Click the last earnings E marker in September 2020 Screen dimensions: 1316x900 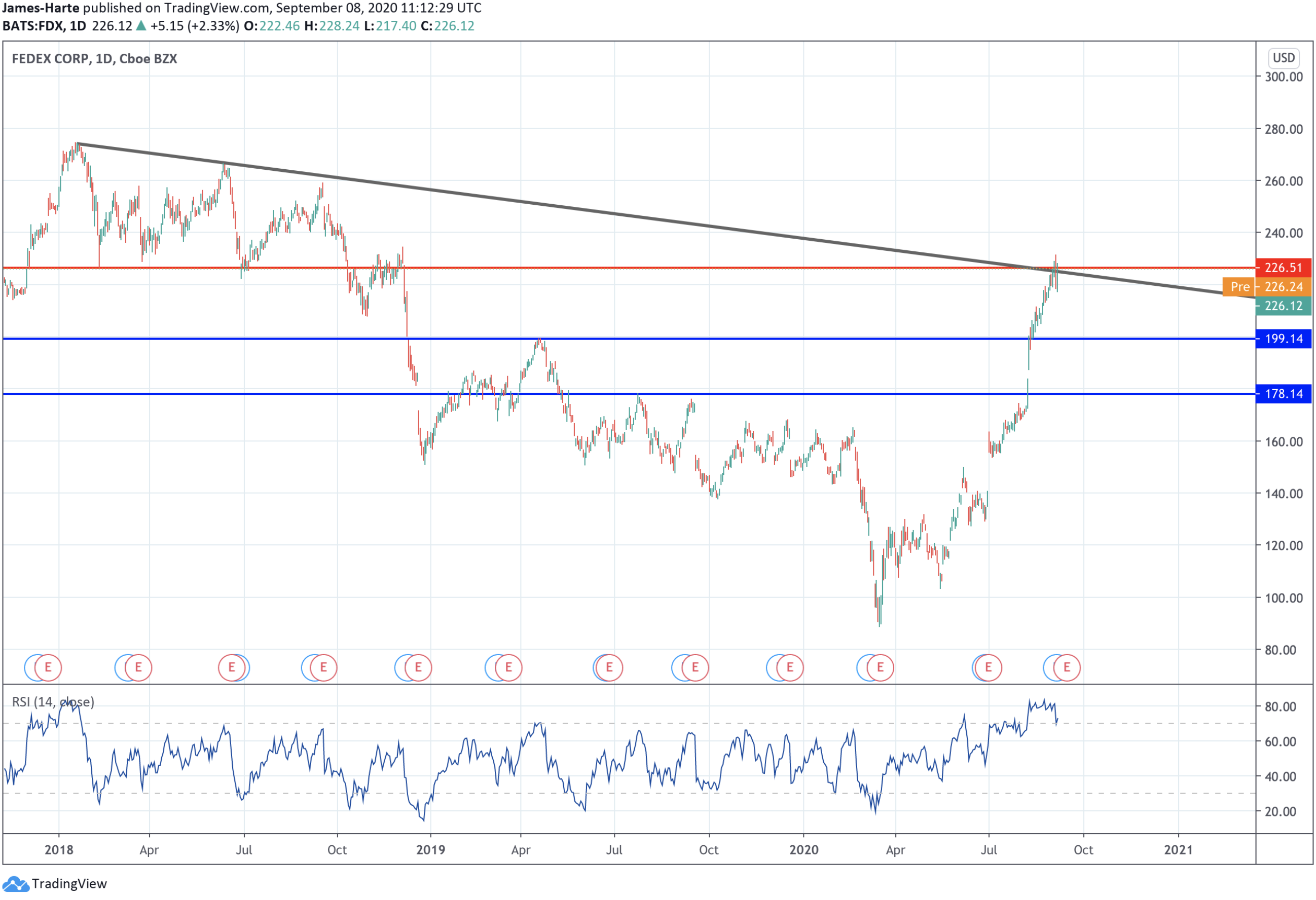pos(1067,667)
